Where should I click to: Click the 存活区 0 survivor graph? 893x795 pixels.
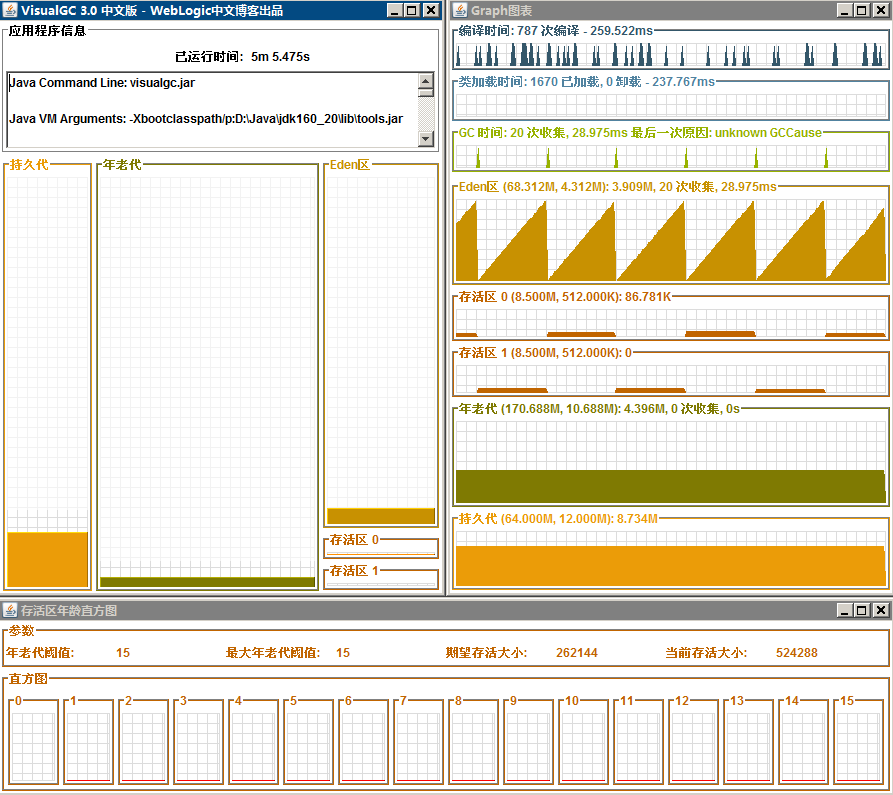(x=670, y=323)
